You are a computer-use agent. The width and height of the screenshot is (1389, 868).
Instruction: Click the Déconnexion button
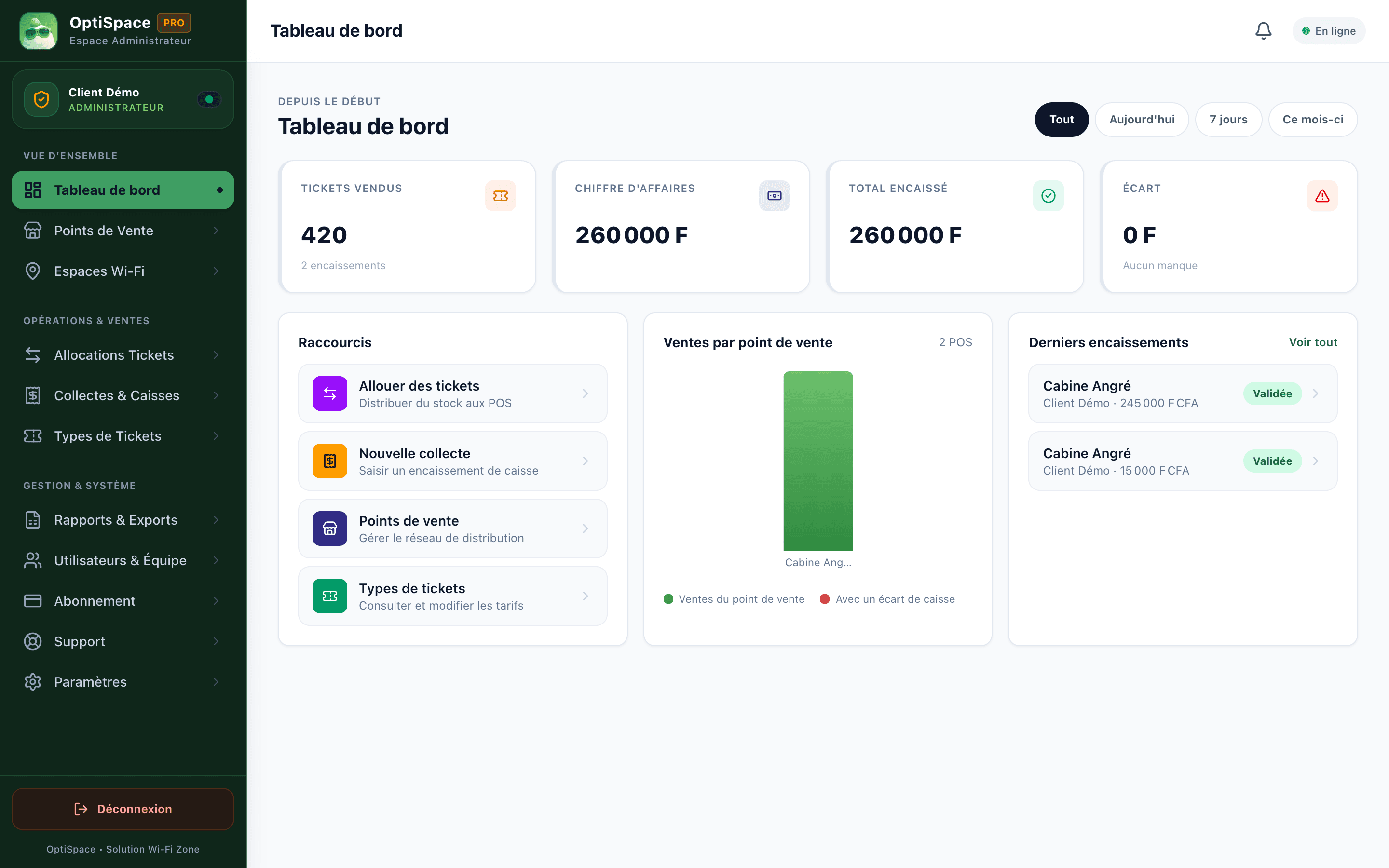point(123,808)
